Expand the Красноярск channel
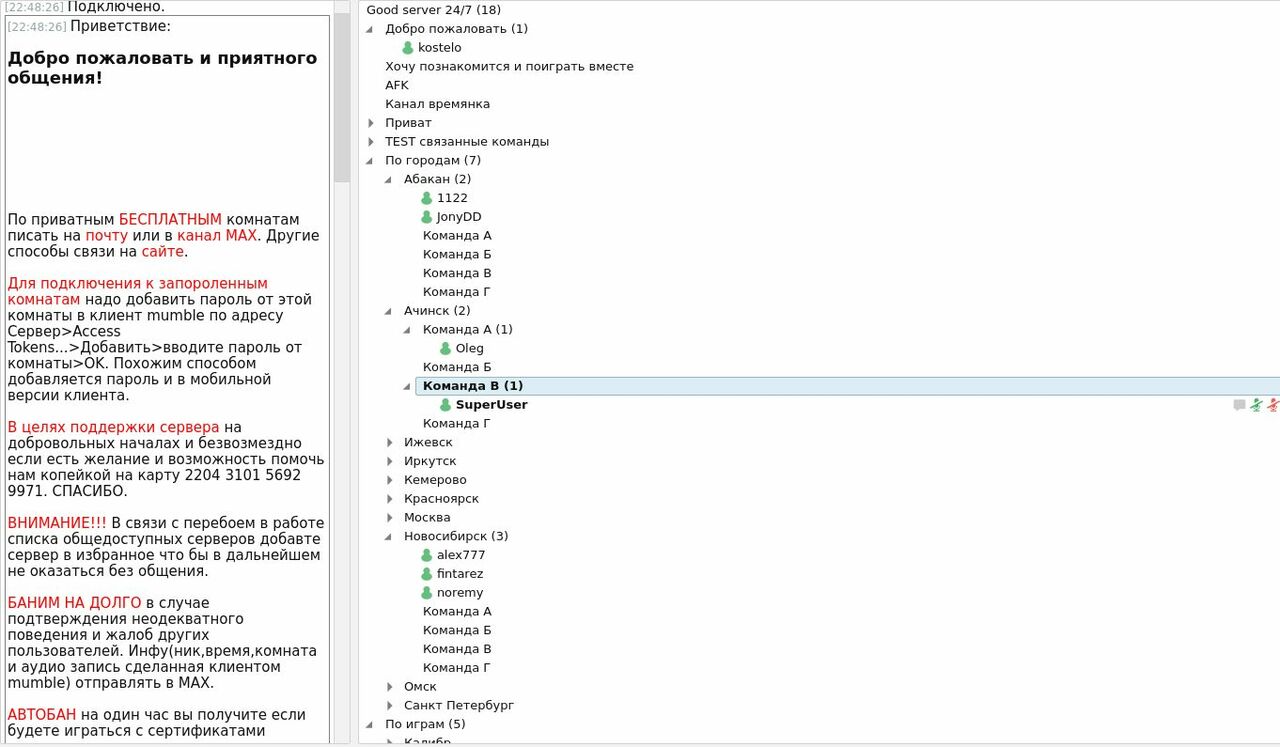 390,499
